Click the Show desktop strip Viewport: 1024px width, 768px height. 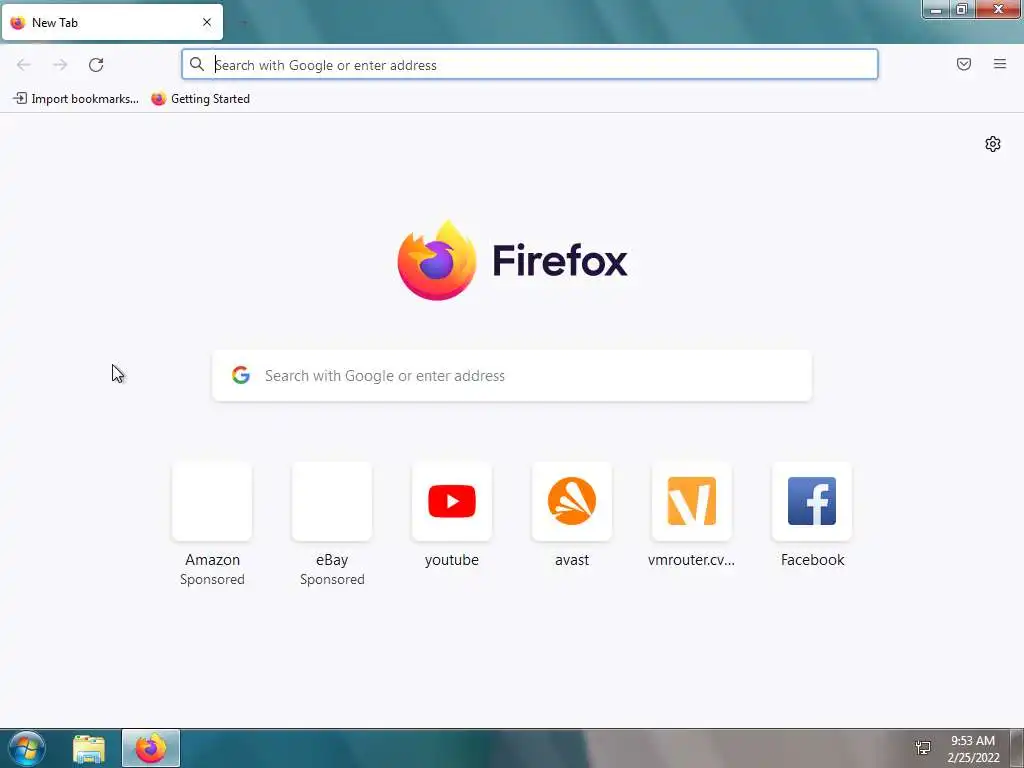coord(1017,748)
